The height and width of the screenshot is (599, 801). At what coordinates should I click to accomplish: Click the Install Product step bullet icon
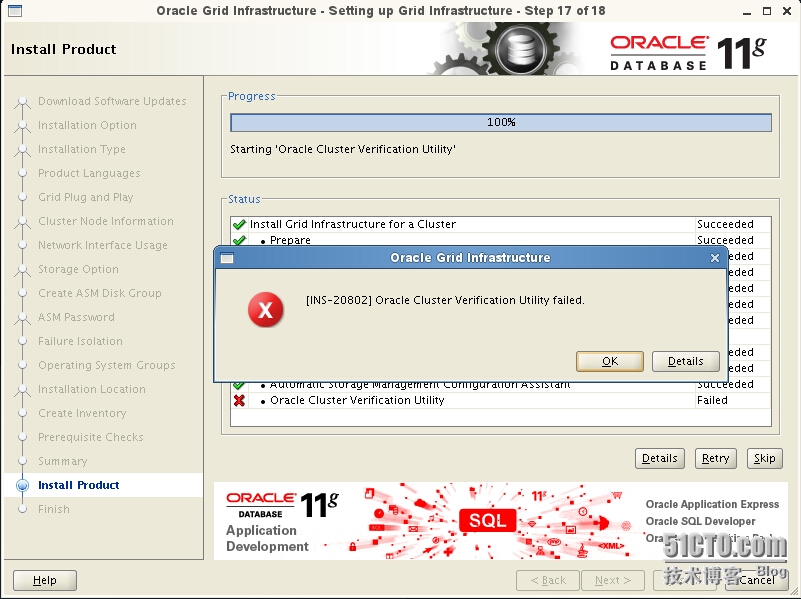pyautogui.click(x=22, y=485)
